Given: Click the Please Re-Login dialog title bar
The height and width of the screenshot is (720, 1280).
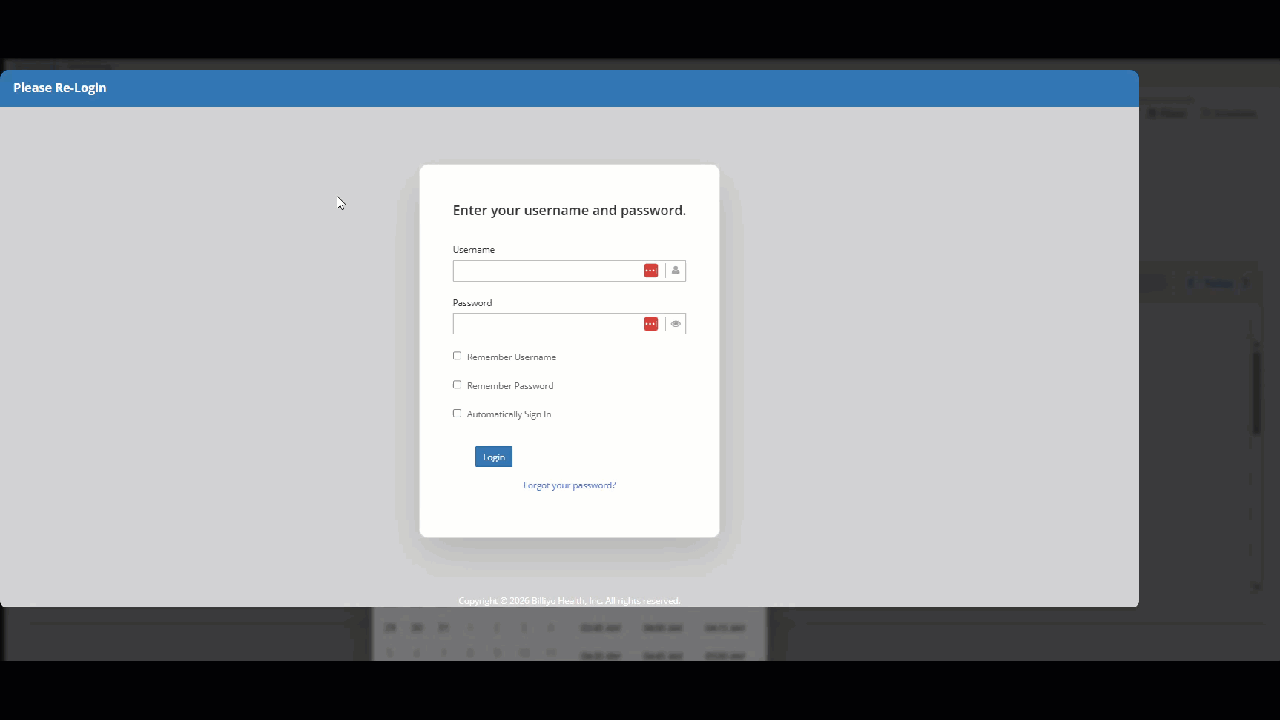Looking at the screenshot, I should coord(569,88).
